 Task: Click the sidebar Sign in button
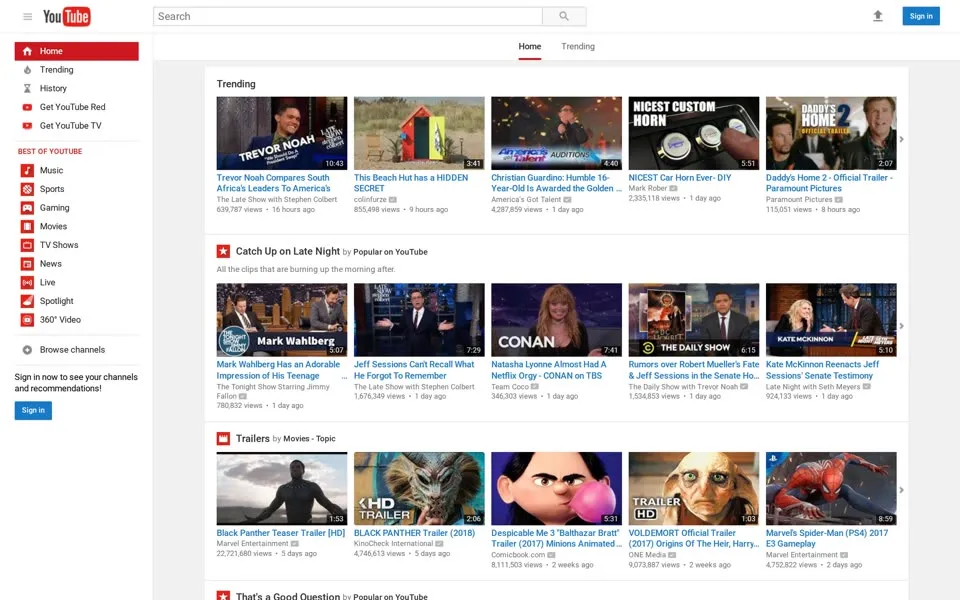coord(33,410)
